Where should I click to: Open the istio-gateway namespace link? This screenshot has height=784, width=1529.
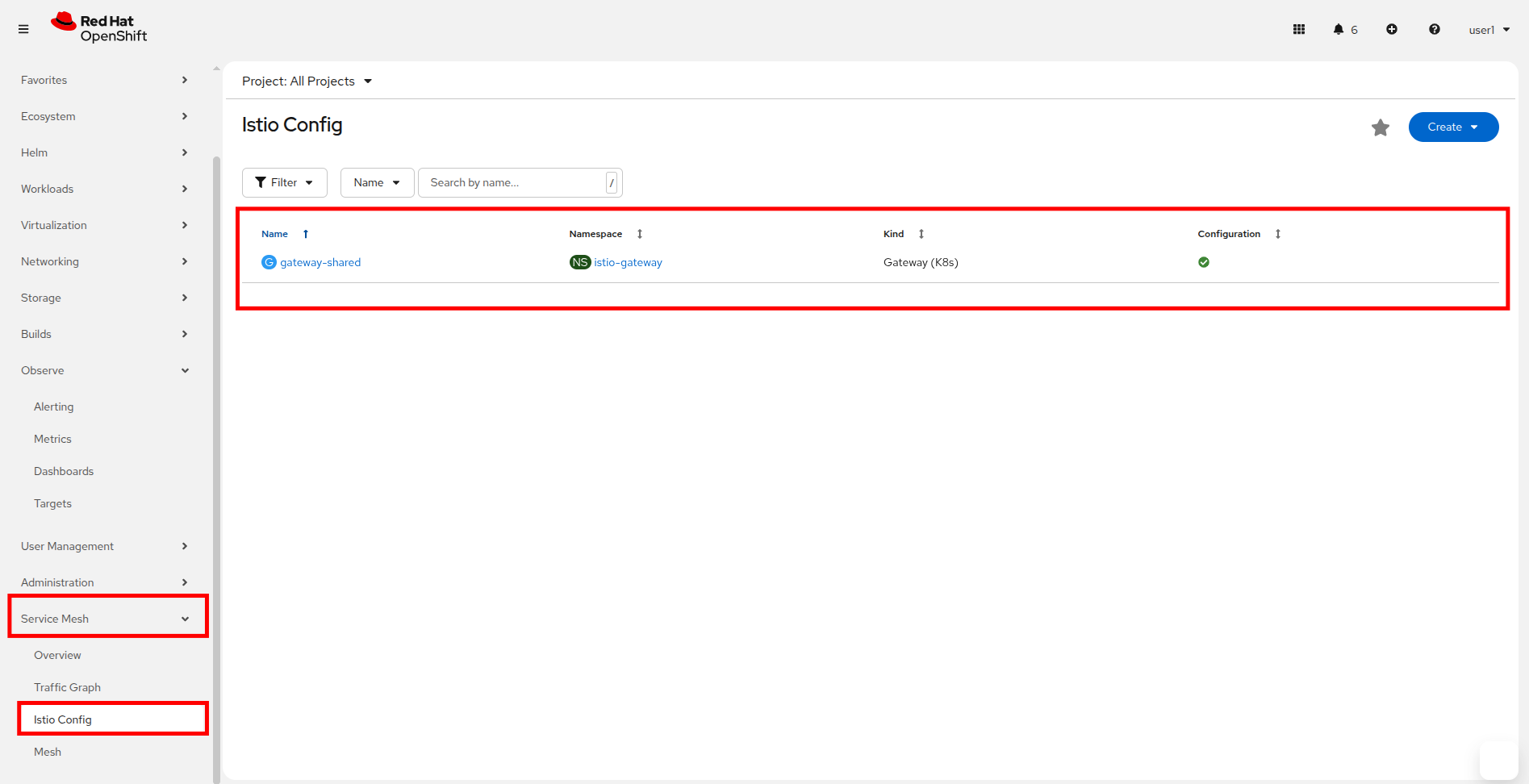(628, 262)
